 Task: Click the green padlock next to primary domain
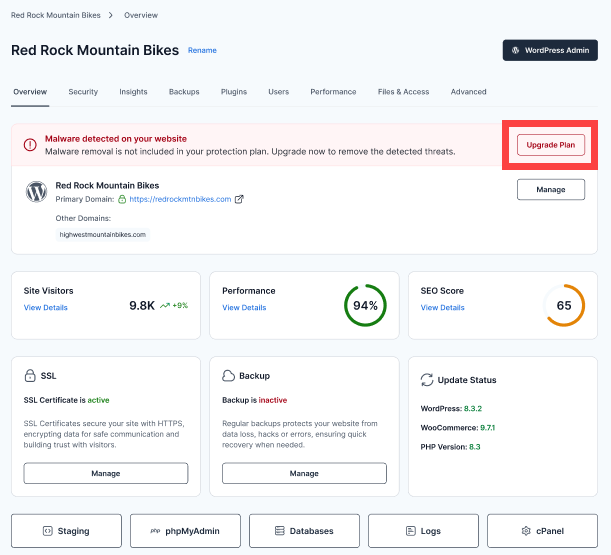(x=122, y=199)
